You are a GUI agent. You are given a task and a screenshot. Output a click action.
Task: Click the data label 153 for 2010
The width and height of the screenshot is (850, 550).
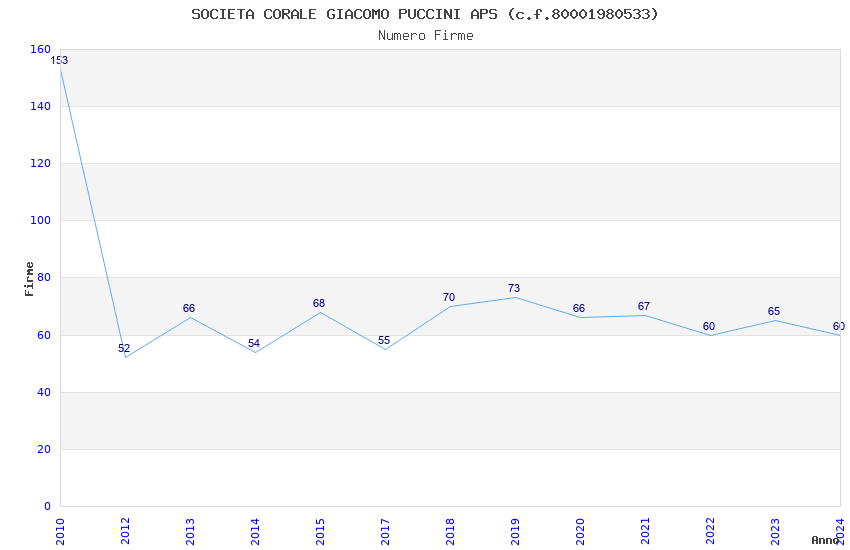tap(59, 60)
